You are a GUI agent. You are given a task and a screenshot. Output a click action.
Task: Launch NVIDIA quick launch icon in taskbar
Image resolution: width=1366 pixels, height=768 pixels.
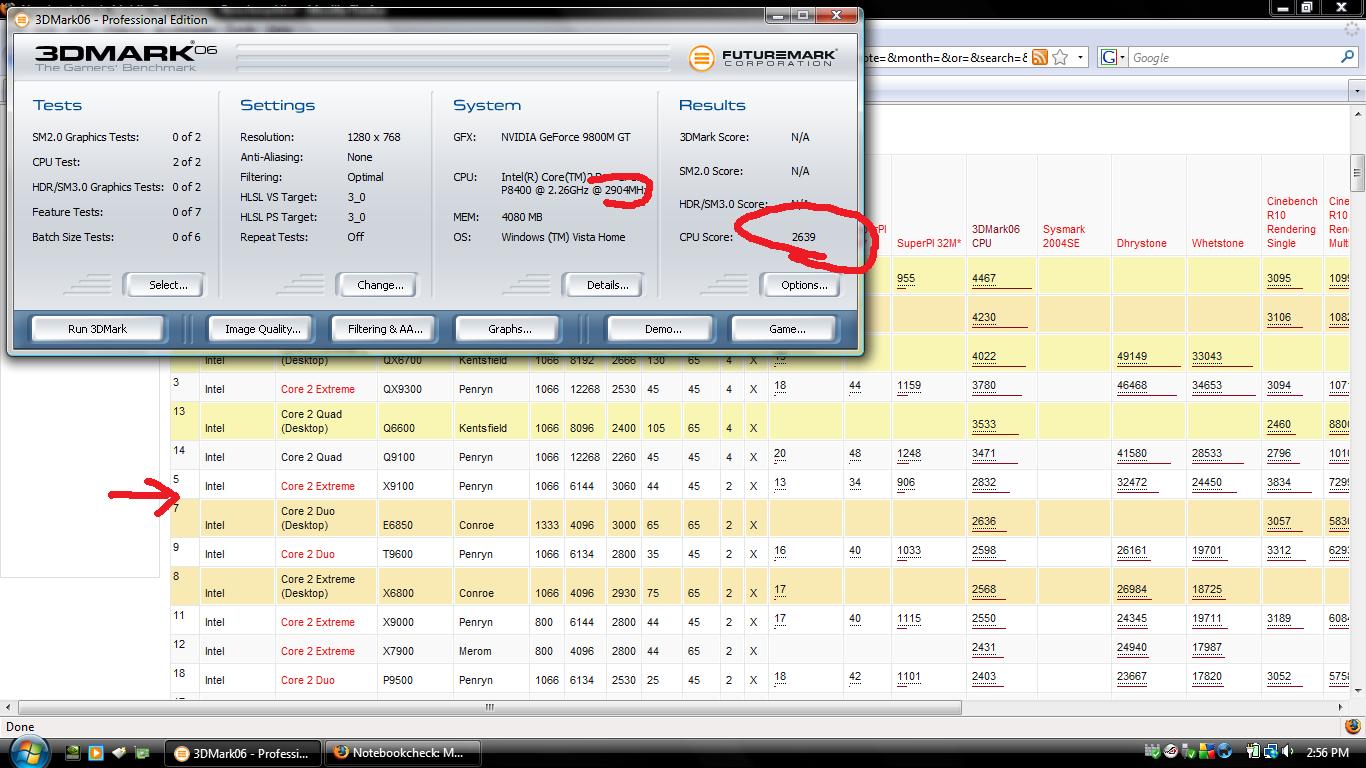tap(73, 752)
